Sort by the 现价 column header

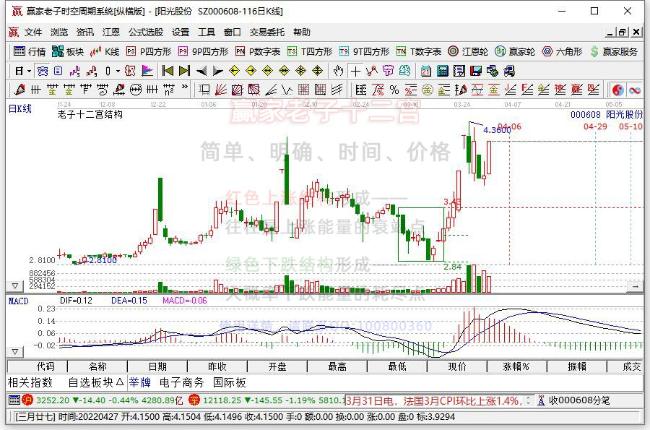click(x=457, y=367)
